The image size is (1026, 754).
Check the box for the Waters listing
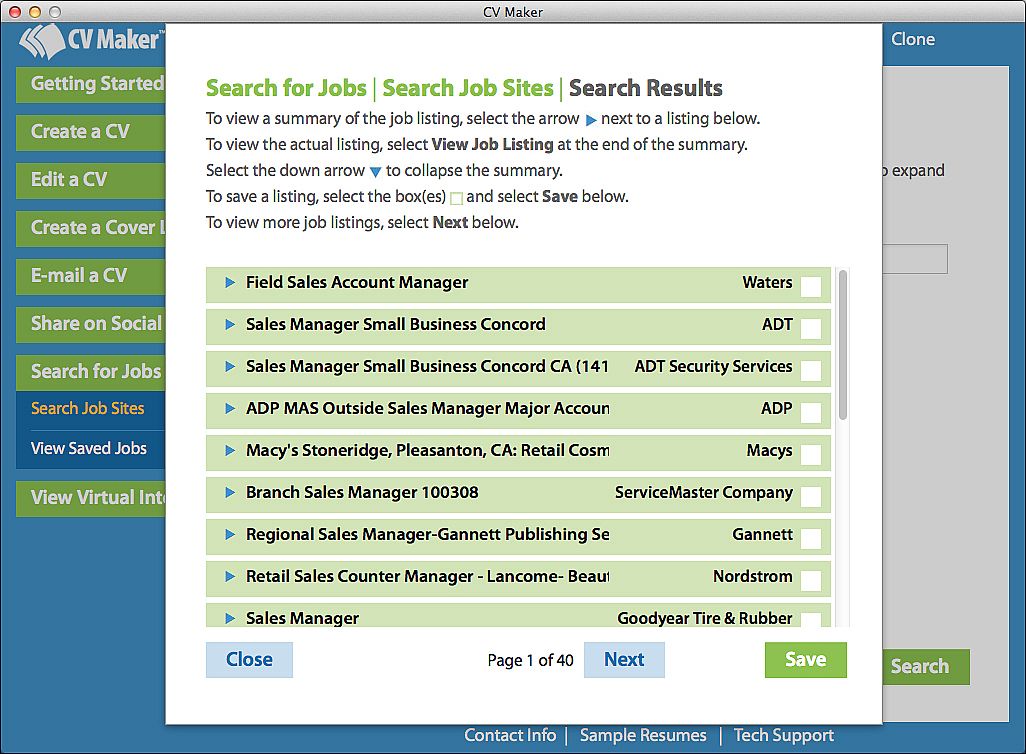tap(811, 287)
